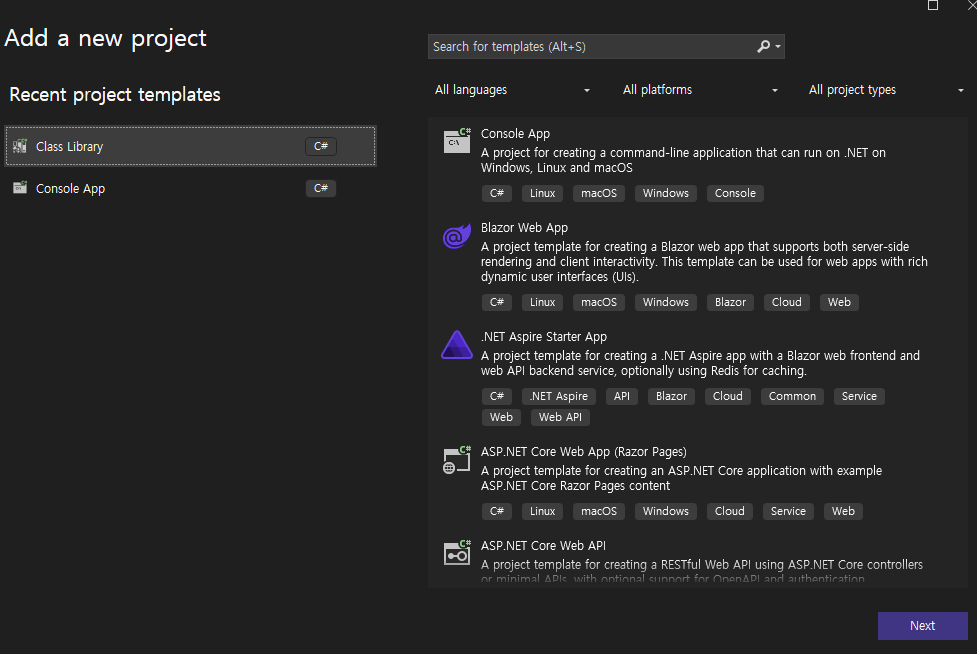Choose ASP.NET Core Web App (Razor Pages)

pos(583,452)
